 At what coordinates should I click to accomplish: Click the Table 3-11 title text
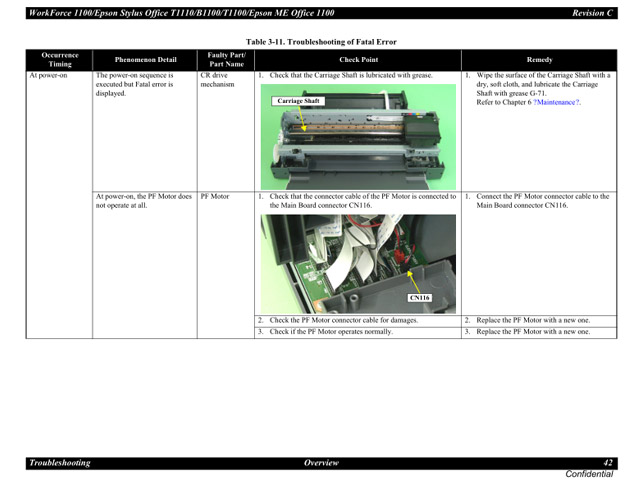tap(322, 42)
